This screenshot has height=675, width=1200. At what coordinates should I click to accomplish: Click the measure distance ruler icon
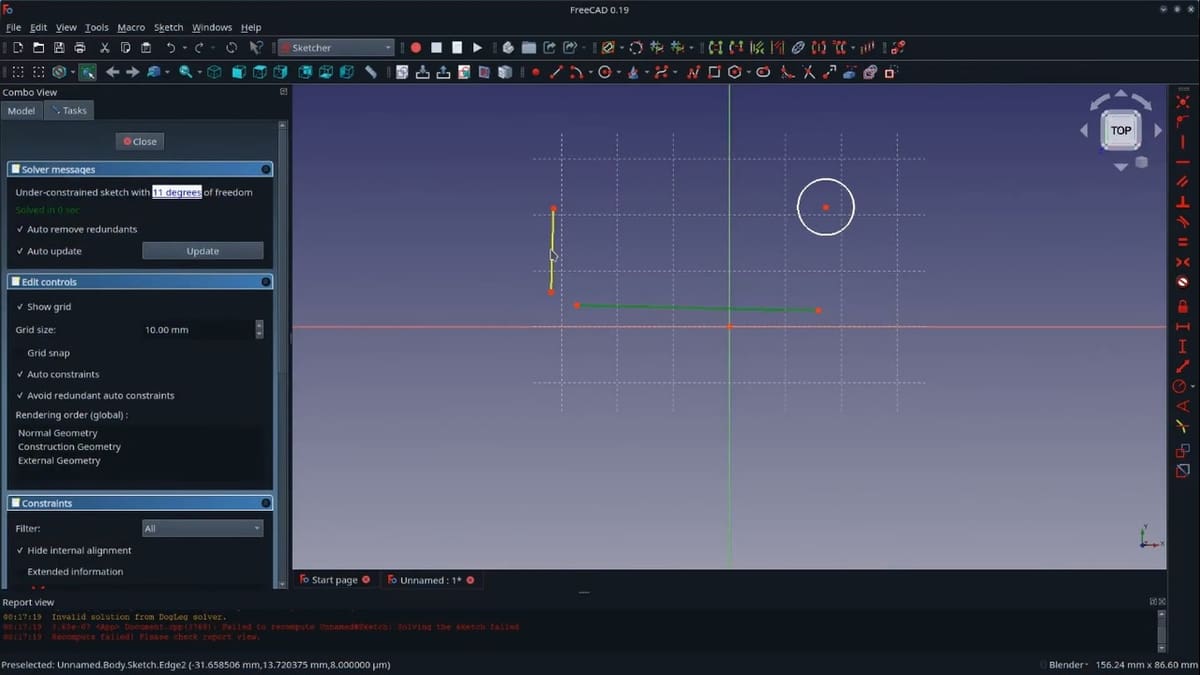tap(370, 72)
